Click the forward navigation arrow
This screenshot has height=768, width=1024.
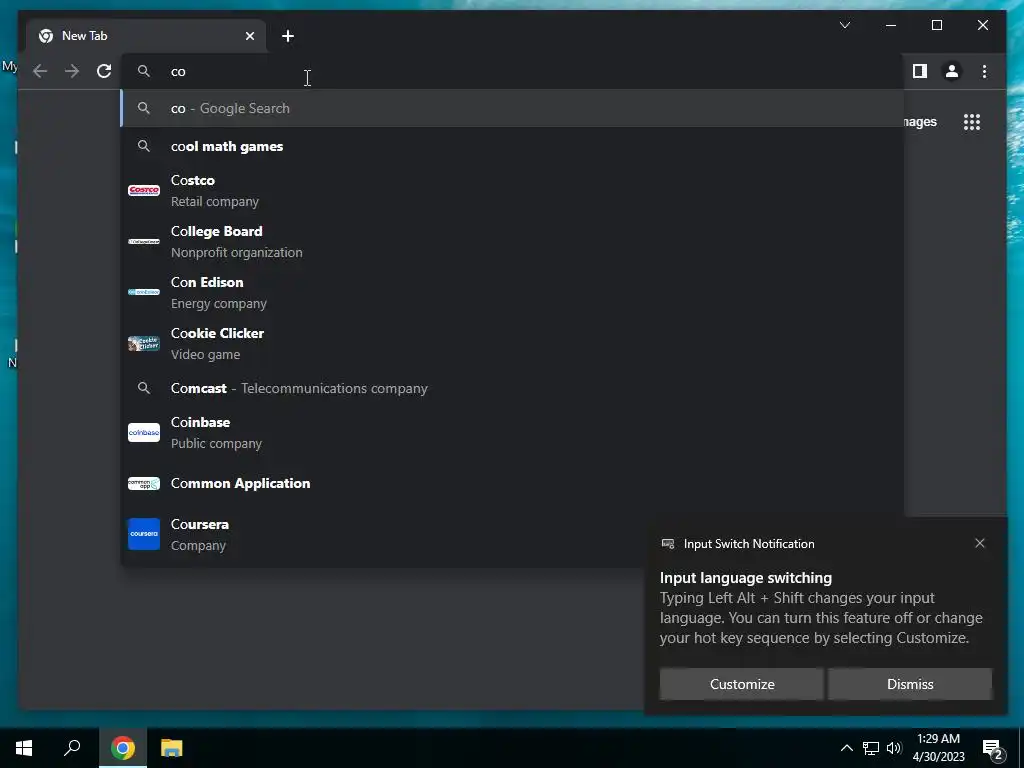(72, 71)
